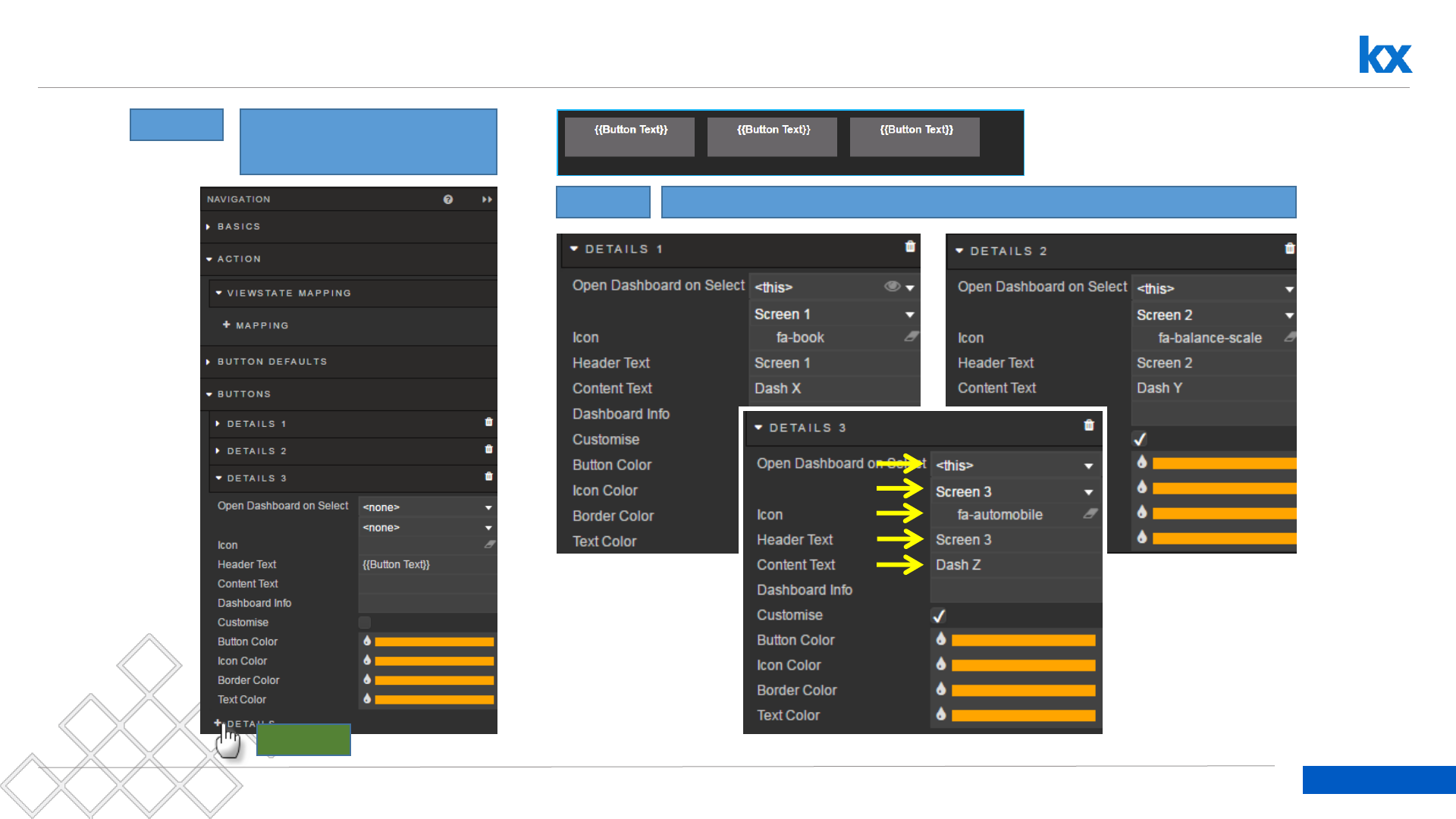Image resolution: width=1456 pixels, height=819 pixels.
Task: Expand the Basics section
Action: [x=238, y=227]
